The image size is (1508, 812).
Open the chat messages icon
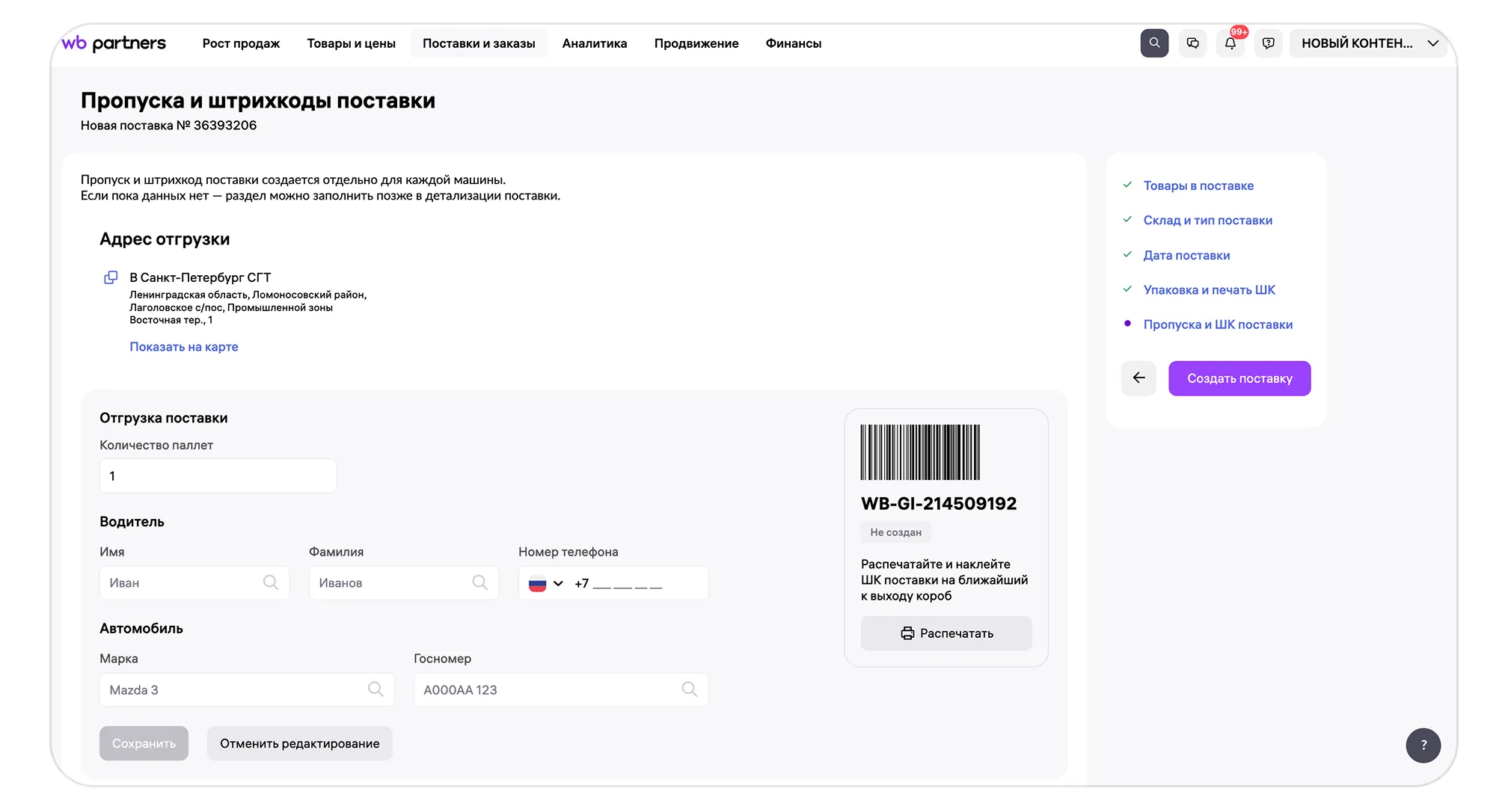tap(1192, 43)
